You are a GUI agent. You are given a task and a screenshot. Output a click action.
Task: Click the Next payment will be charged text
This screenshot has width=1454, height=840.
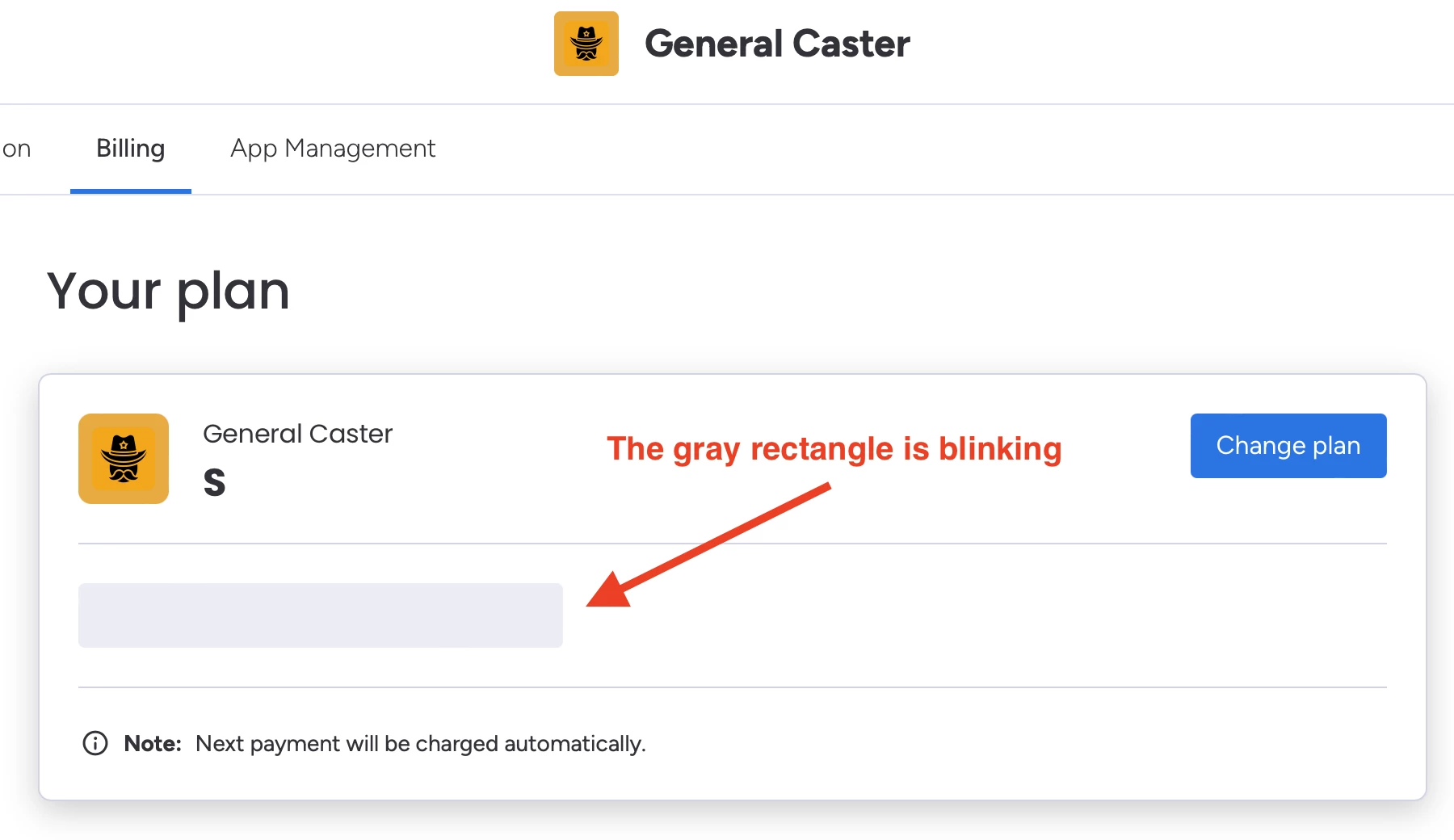click(x=421, y=743)
